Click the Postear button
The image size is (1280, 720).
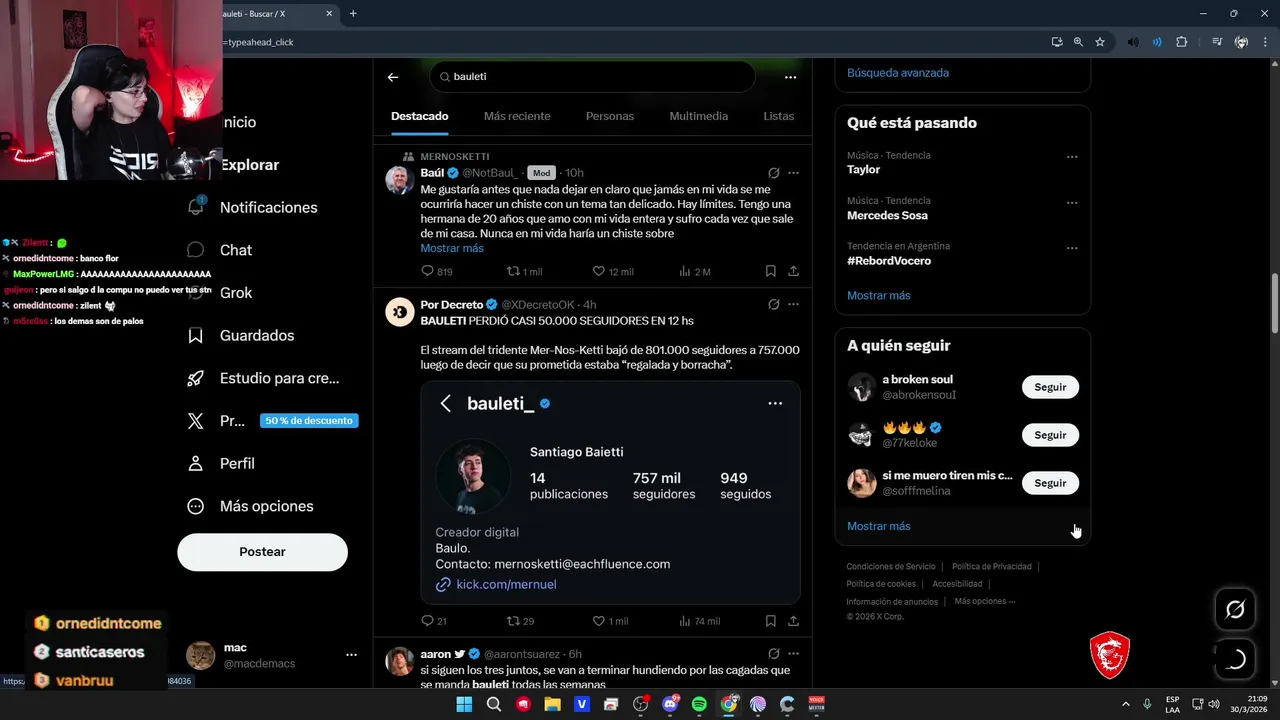[263, 552]
